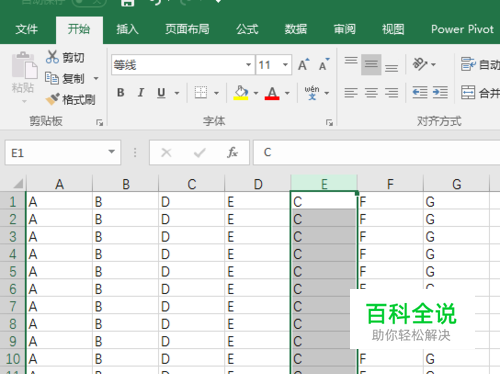
Task: Toggle middle vertical alignment
Action: (371, 64)
